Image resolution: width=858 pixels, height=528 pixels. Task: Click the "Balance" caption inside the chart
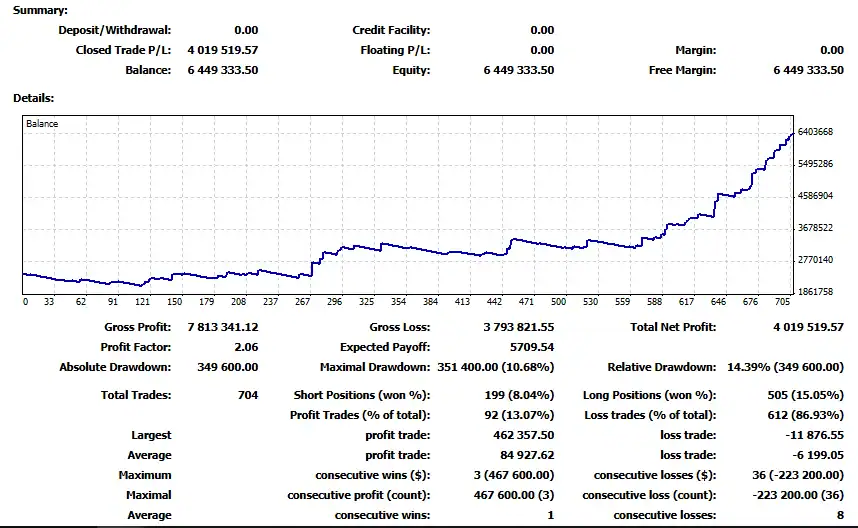[42, 124]
